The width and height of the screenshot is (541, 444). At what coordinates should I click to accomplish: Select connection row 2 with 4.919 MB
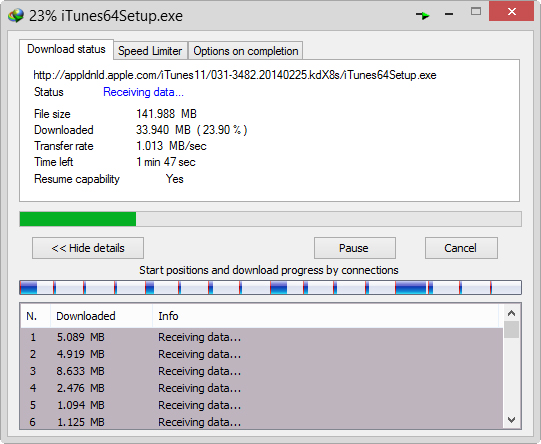262,354
